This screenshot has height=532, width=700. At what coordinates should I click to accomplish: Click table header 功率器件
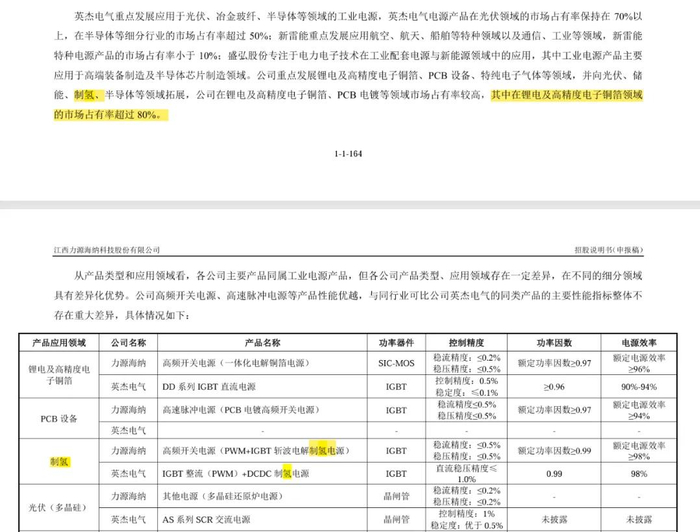coord(396,343)
